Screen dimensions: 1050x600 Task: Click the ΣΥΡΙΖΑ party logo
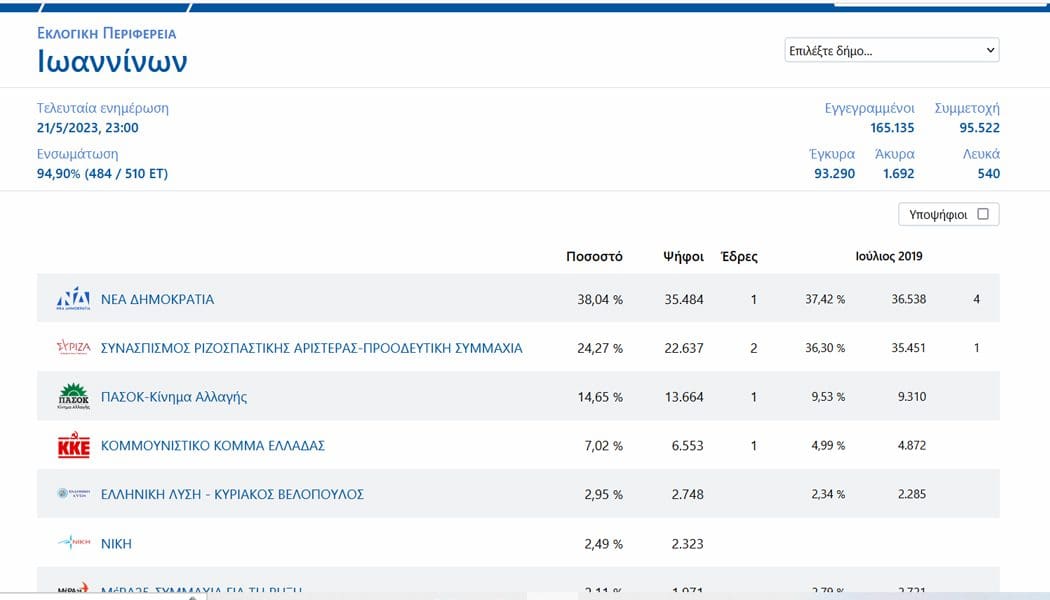(73, 347)
